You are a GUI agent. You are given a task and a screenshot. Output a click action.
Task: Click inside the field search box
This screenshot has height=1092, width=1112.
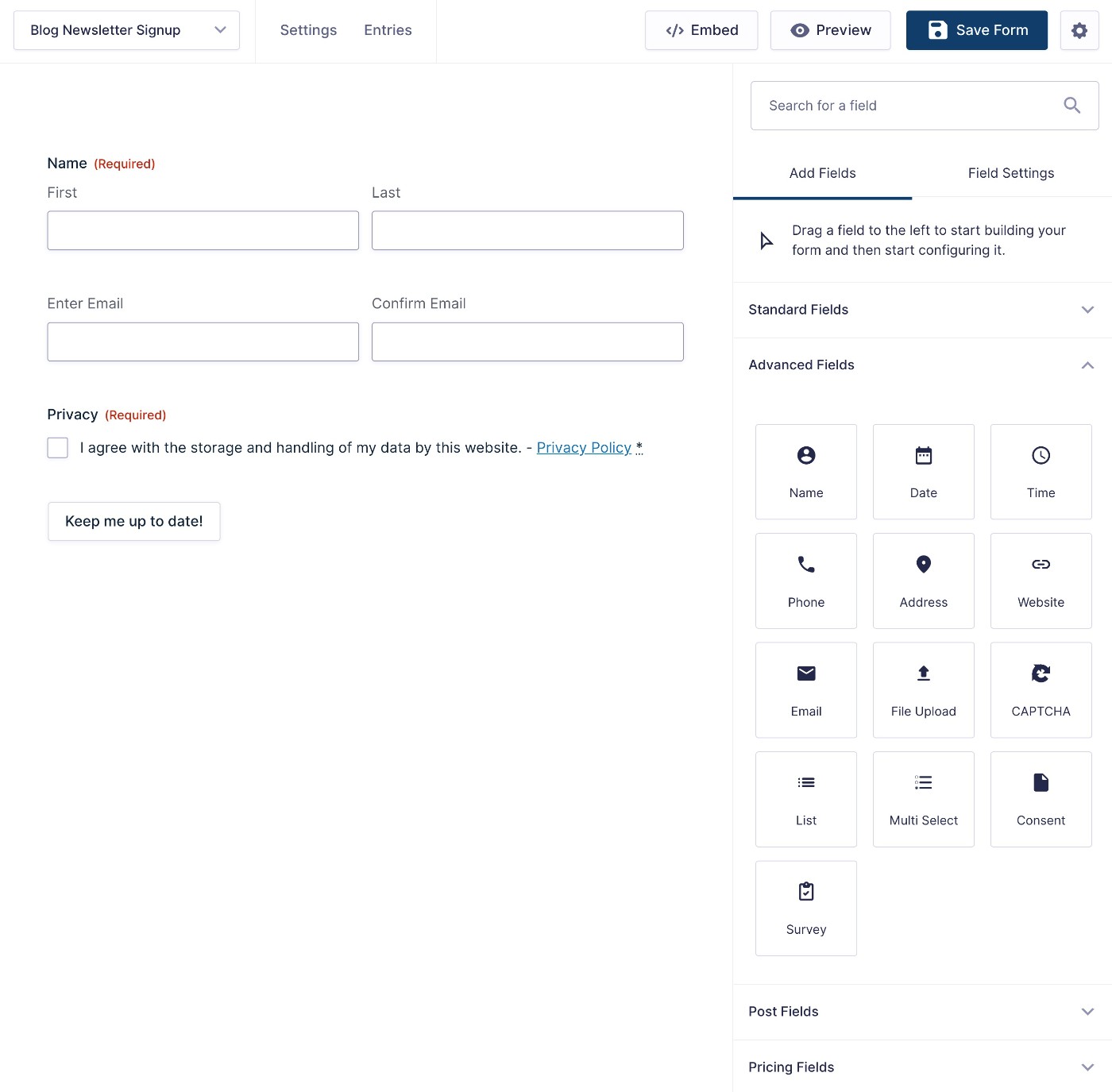pos(898,105)
